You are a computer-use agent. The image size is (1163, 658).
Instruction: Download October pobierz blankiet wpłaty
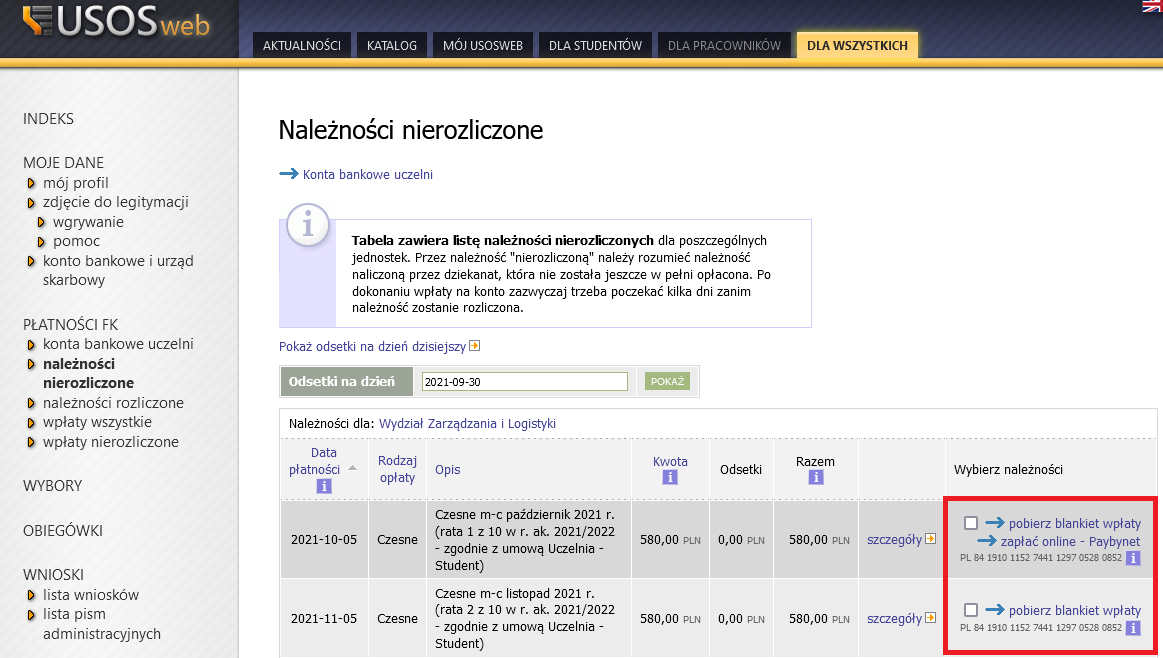pos(1075,523)
